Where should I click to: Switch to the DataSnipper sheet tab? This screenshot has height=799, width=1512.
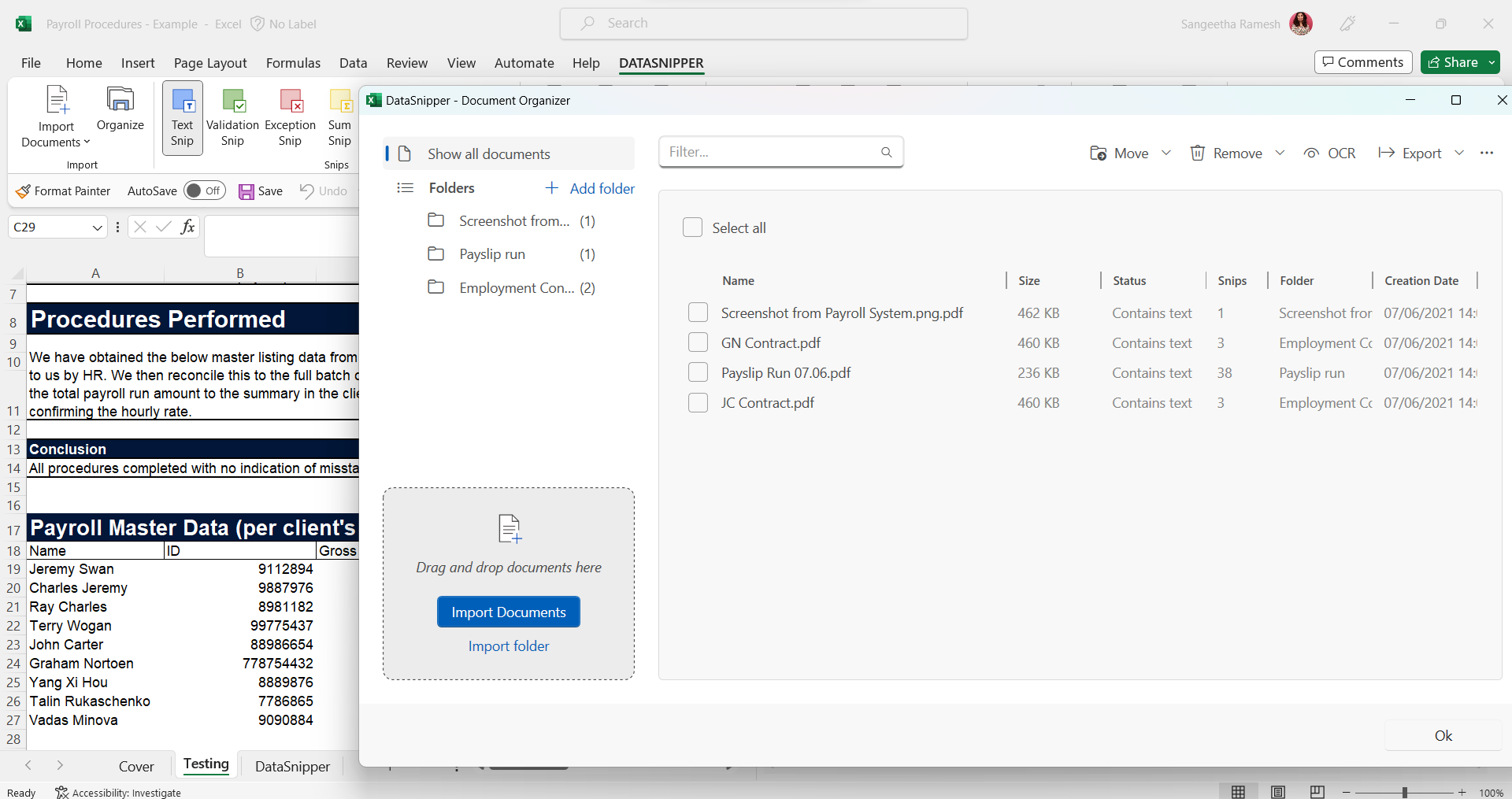(x=292, y=767)
